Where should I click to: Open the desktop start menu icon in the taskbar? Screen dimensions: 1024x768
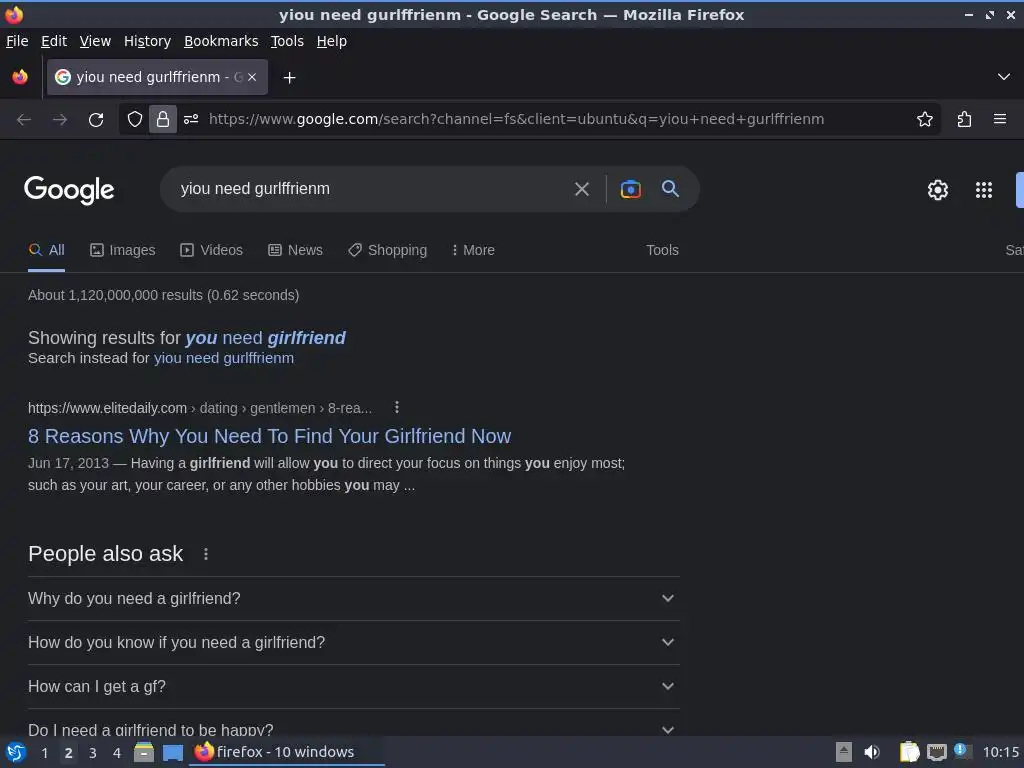coord(16,752)
